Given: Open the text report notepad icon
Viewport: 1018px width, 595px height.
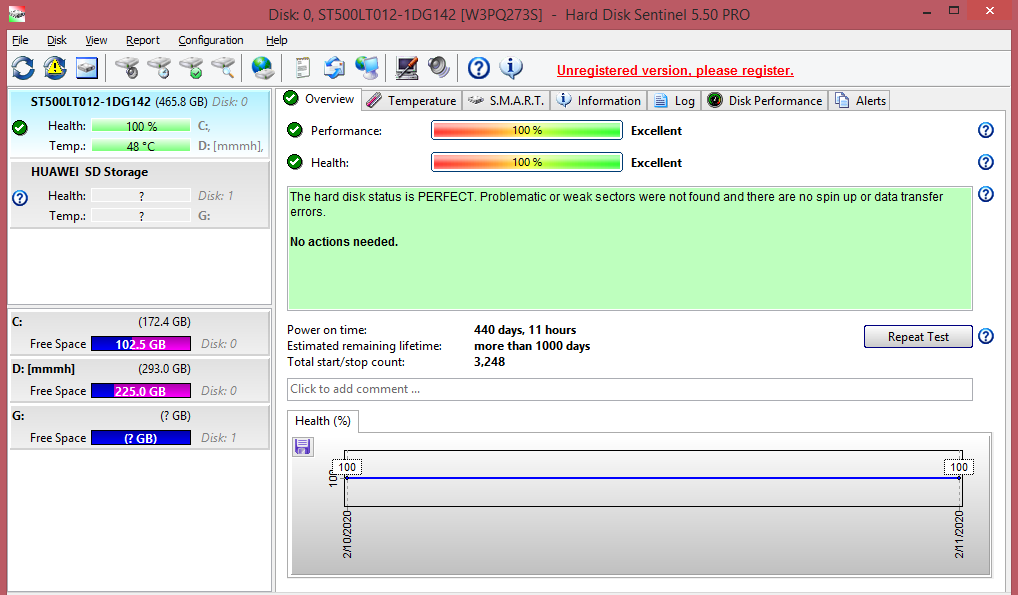Looking at the screenshot, I should [303, 68].
